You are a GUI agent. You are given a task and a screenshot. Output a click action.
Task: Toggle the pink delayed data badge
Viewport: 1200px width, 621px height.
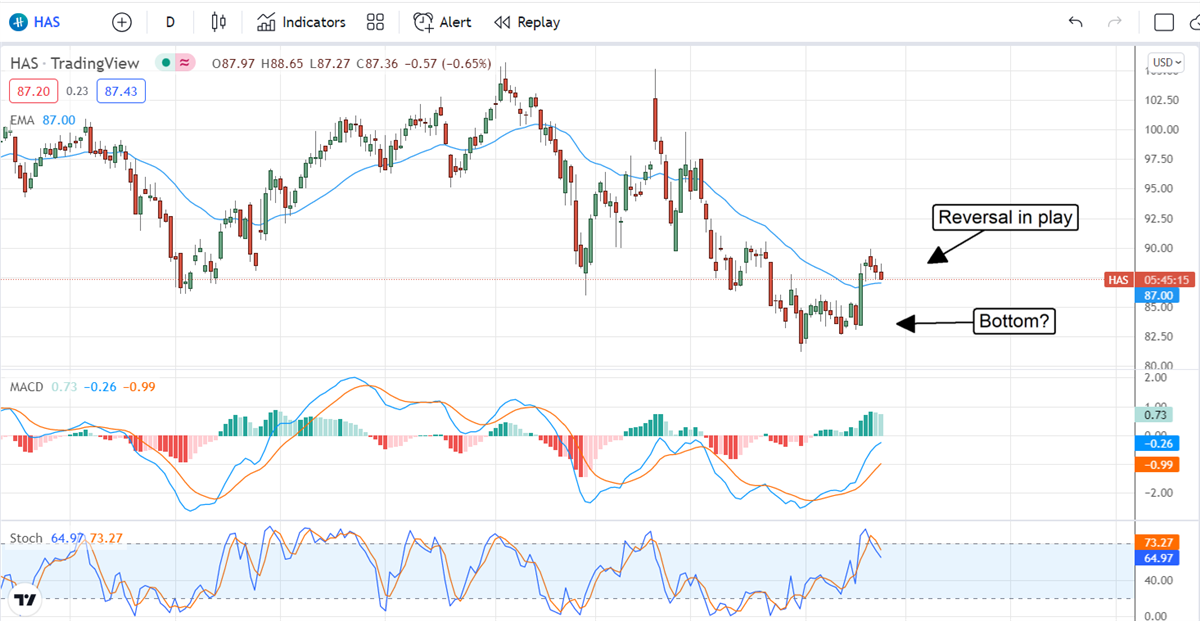(184, 63)
